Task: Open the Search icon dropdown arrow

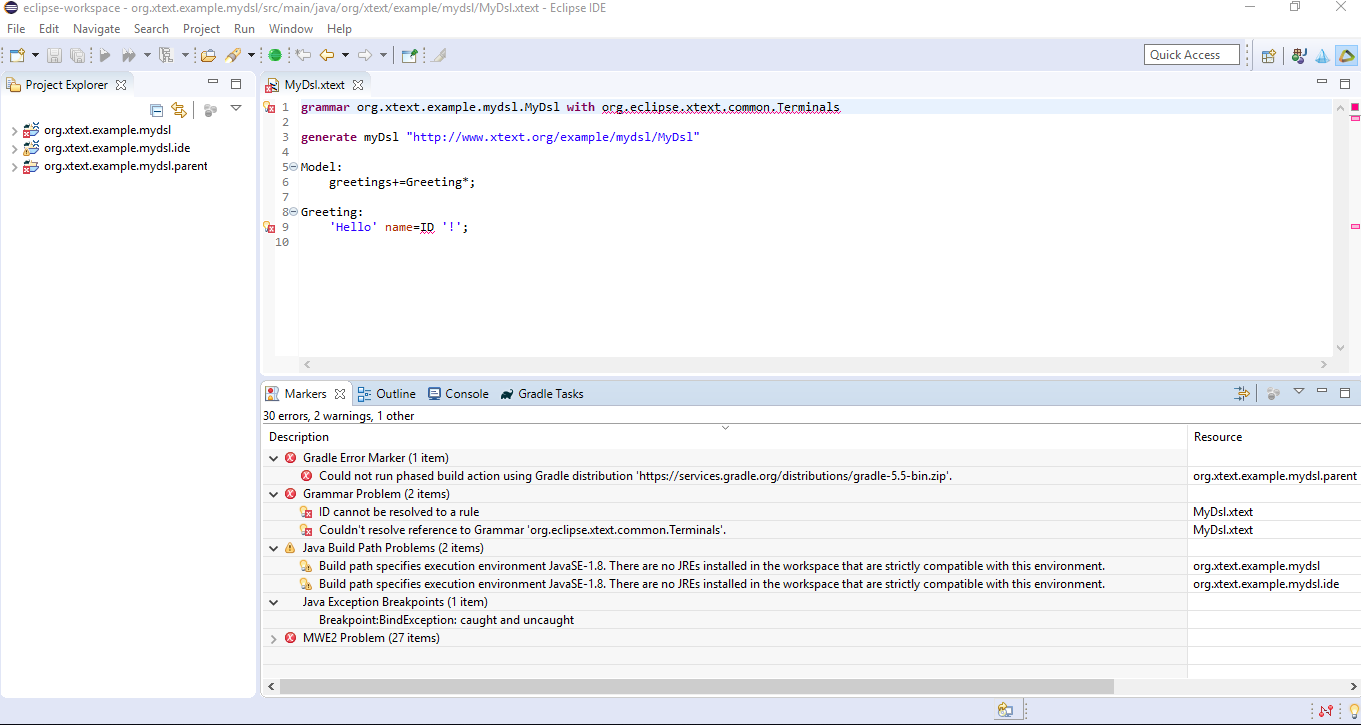Action: (x=251, y=56)
